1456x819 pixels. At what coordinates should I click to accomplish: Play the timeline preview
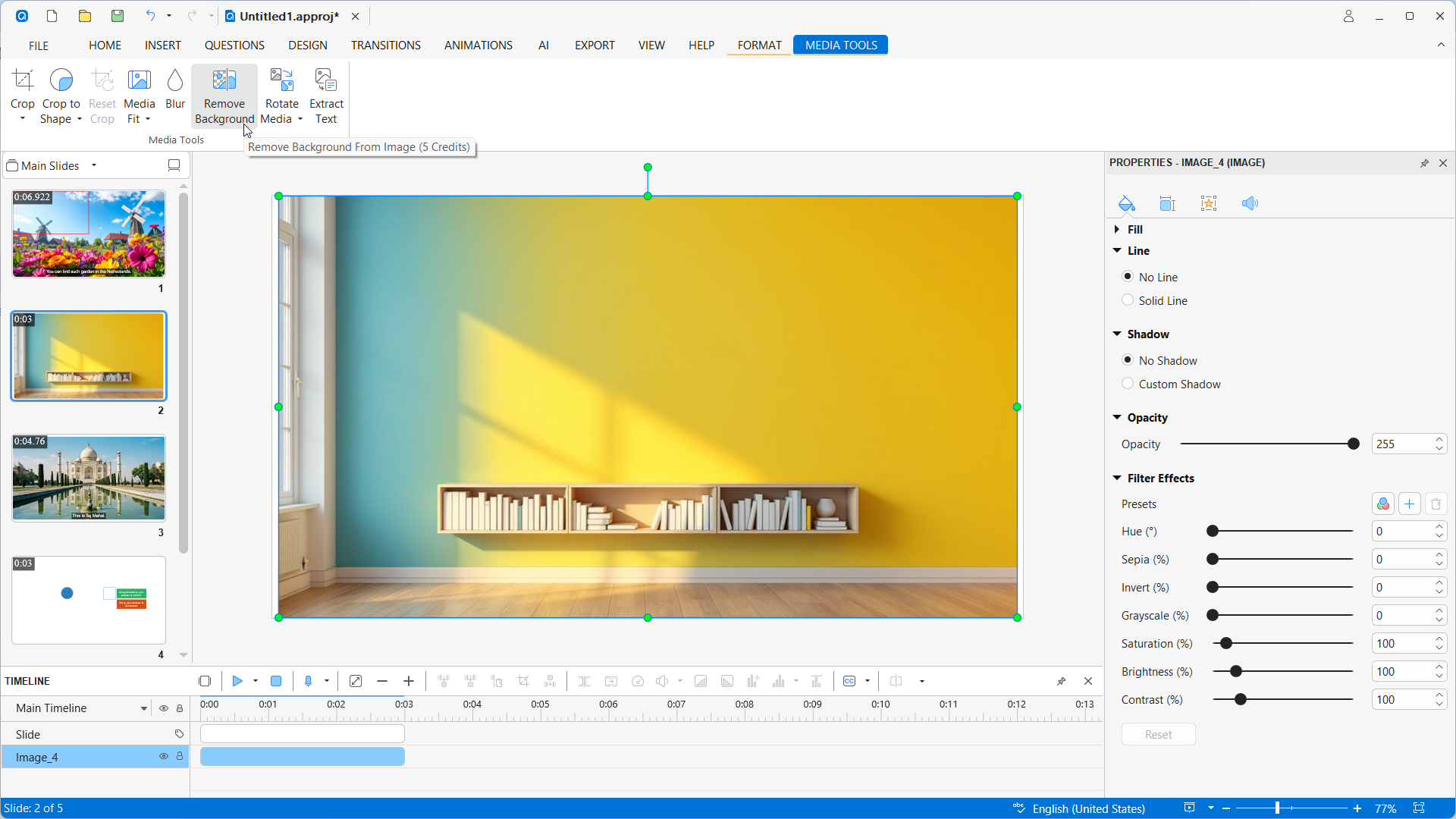tap(237, 681)
